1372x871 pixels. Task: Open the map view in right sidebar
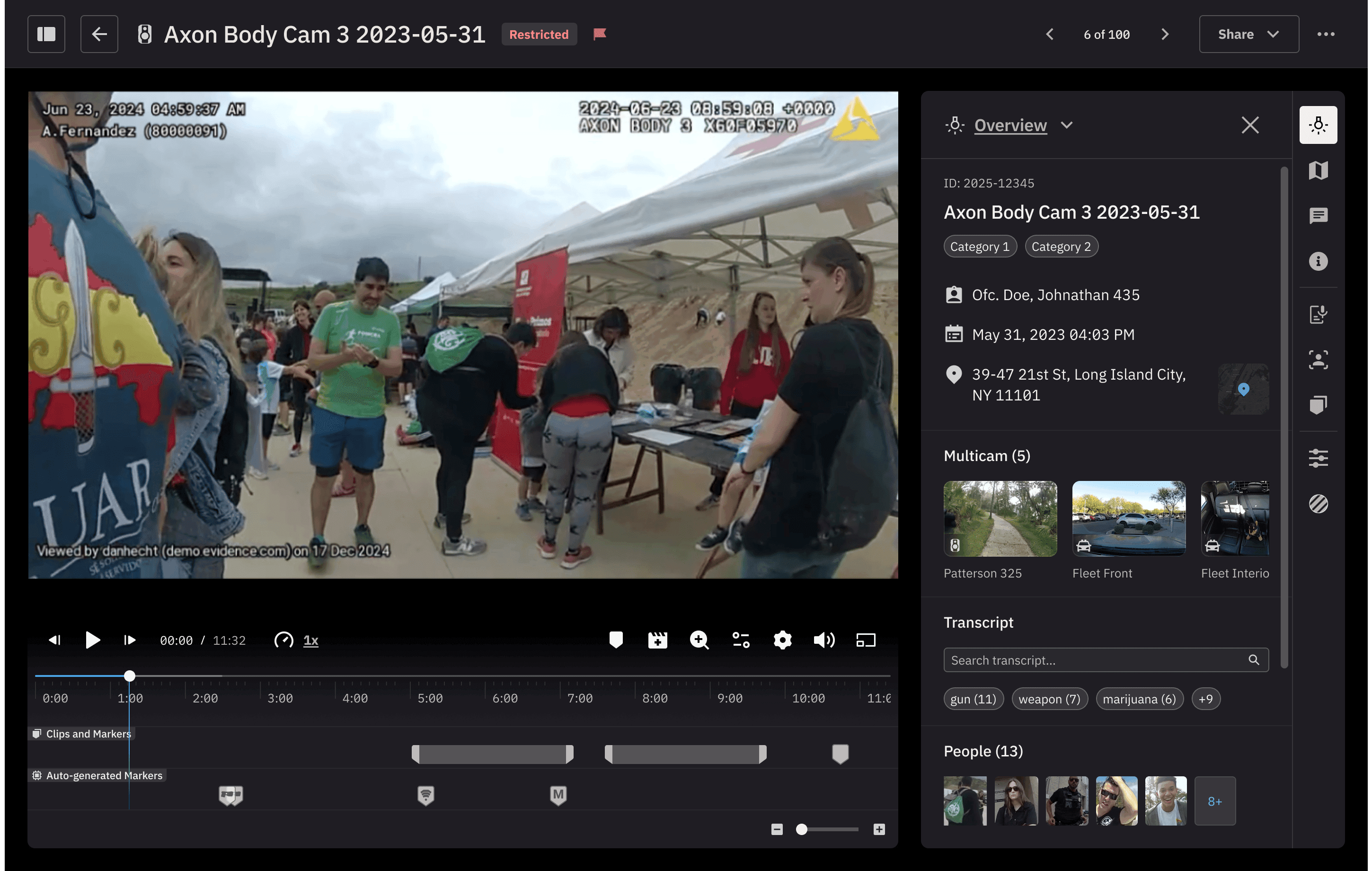(1318, 170)
